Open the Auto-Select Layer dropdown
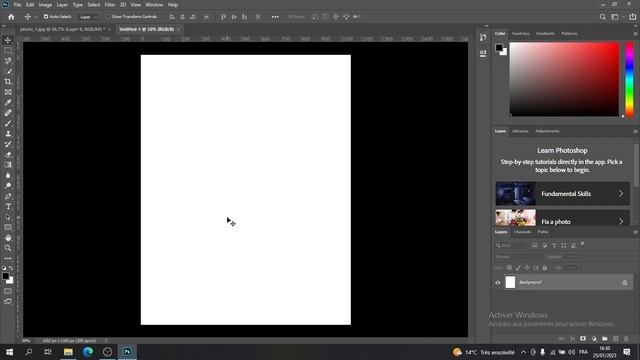This screenshot has height=360, width=640. (x=89, y=17)
